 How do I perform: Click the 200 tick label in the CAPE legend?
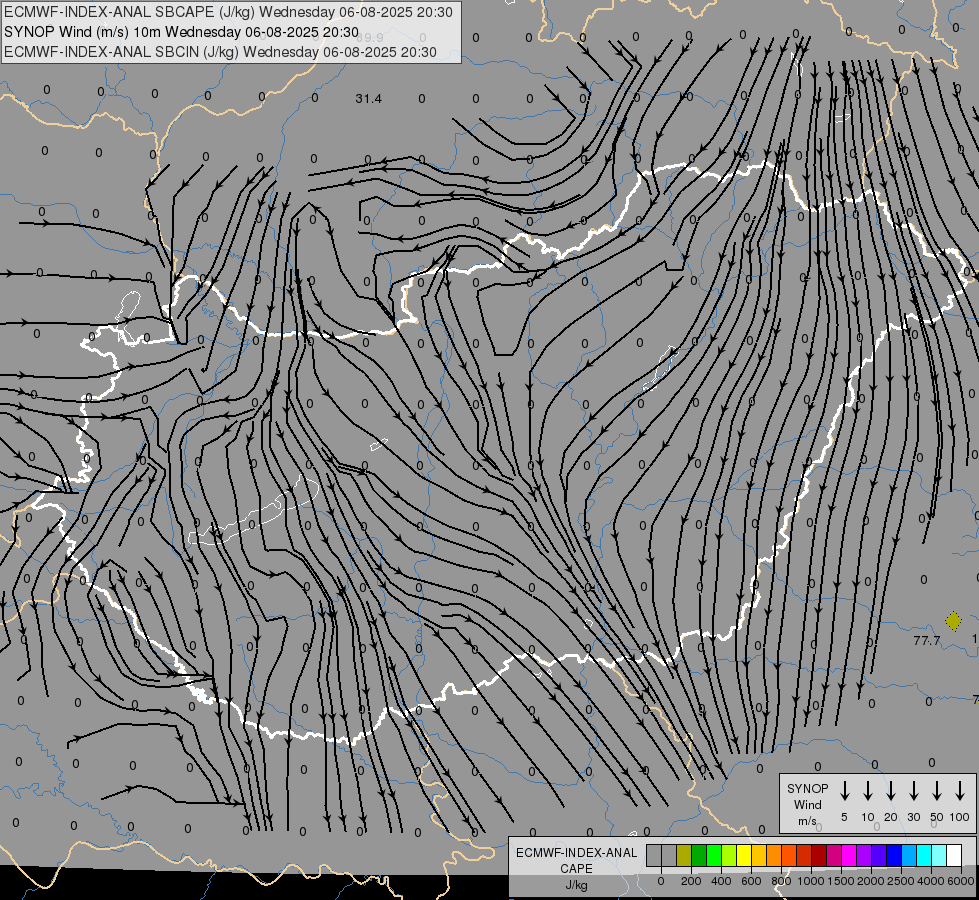(x=691, y=881)
